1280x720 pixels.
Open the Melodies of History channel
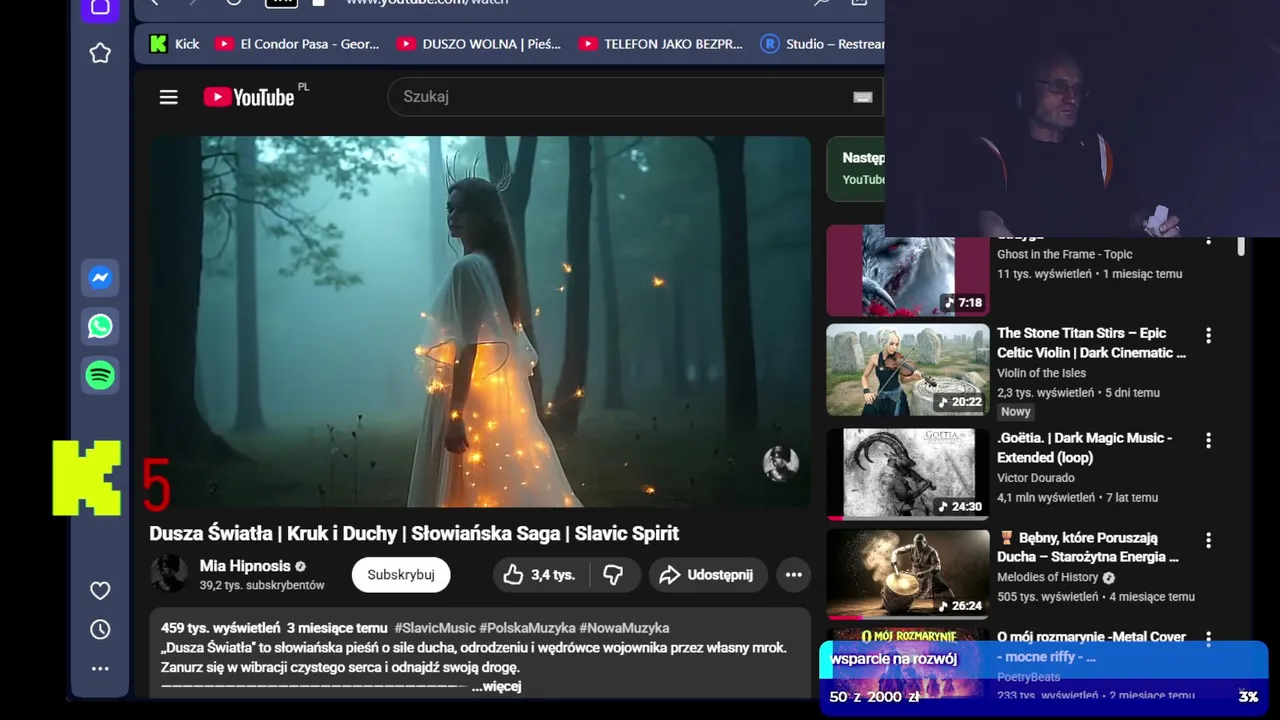(x=1048, y=577)
